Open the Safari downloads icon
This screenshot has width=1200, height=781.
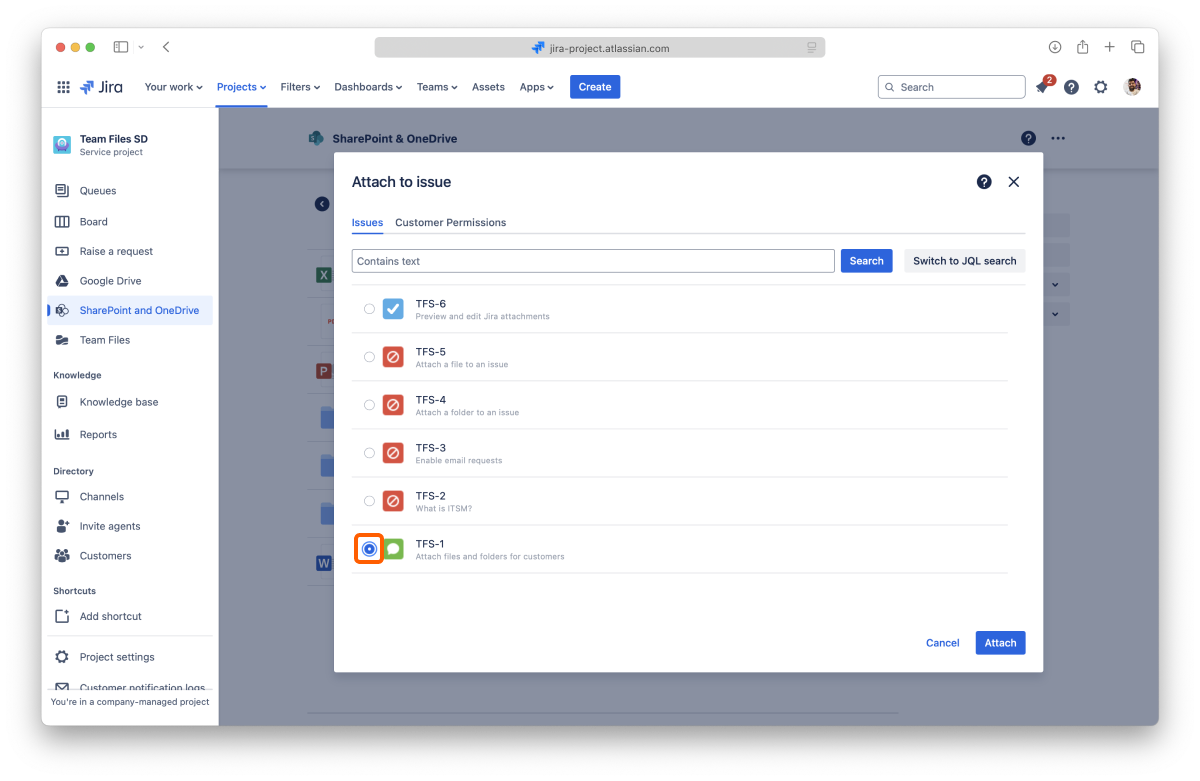click(x=1054, y=47)
